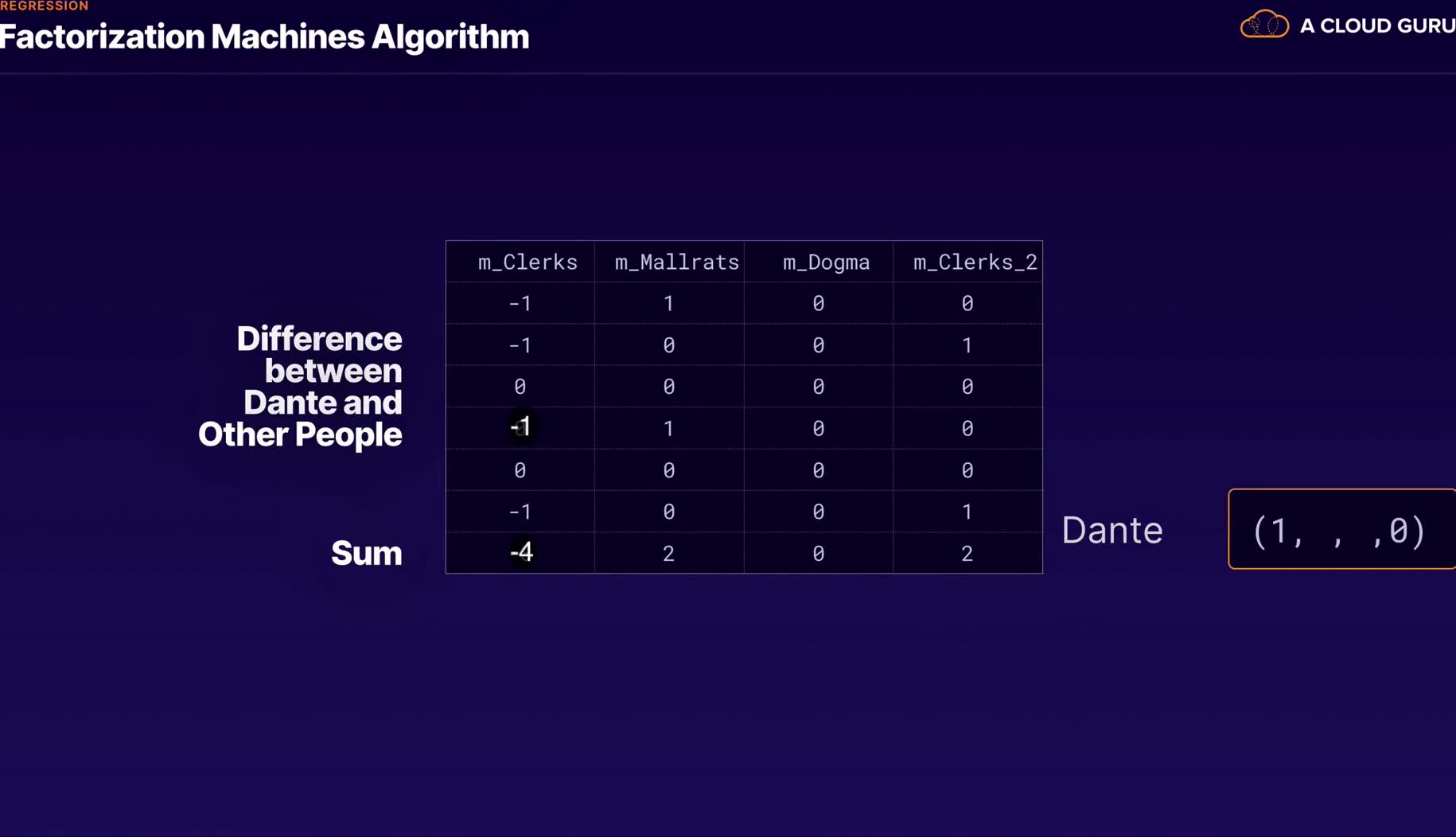Click the Sum row value under m_Mallrats
The width and height of the screenshot is (1456, 837).
click(x=668, y=553)
